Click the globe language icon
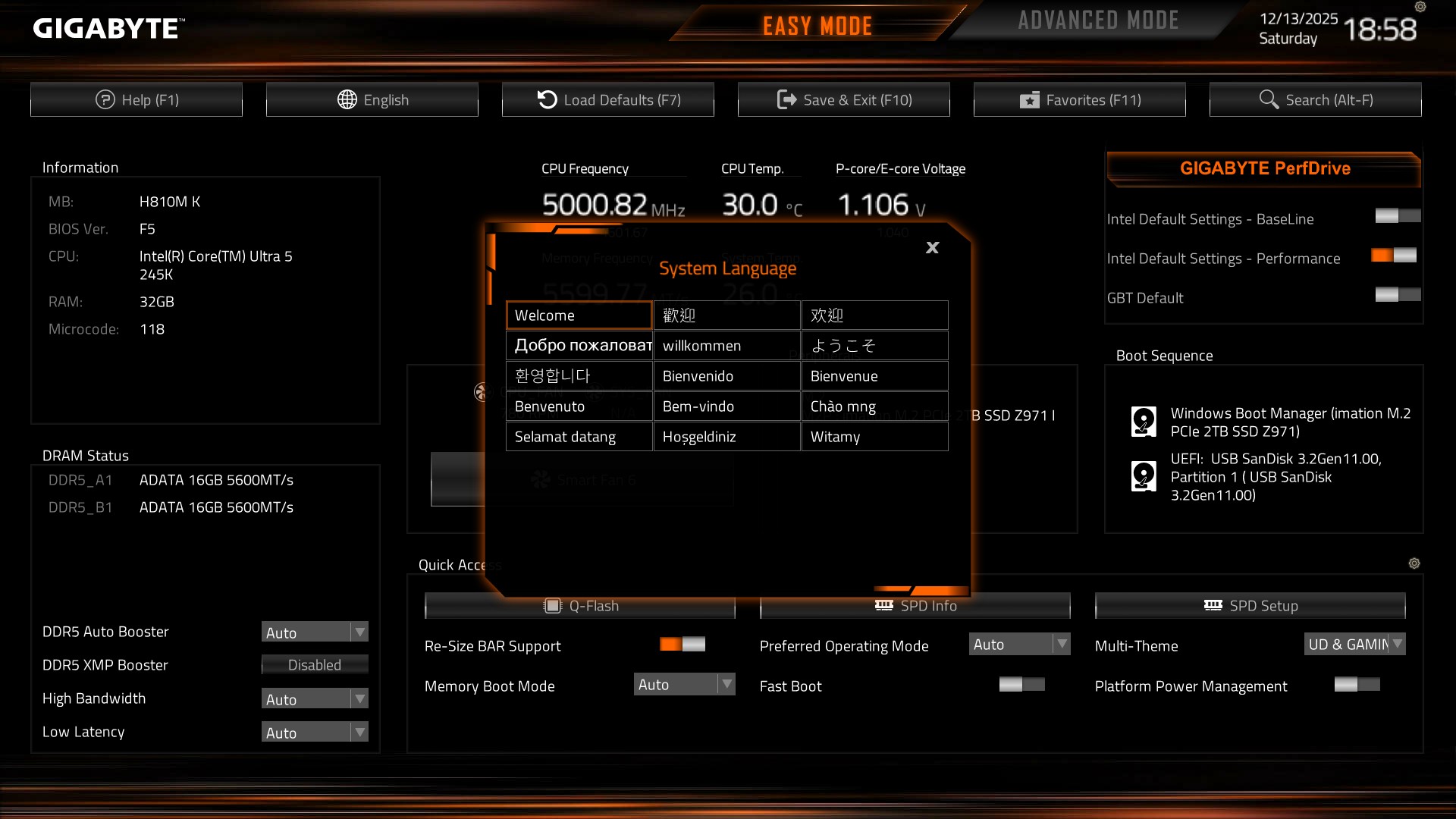This screenshot has height=819, width=1456. click(x=347, y=99)
